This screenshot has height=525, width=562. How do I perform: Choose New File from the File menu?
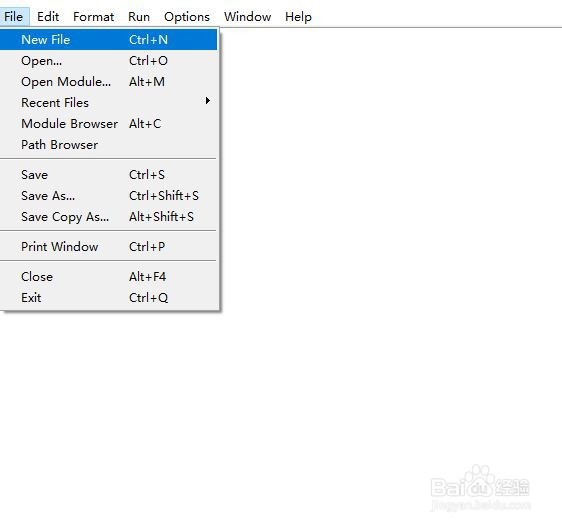click(108, 39)
